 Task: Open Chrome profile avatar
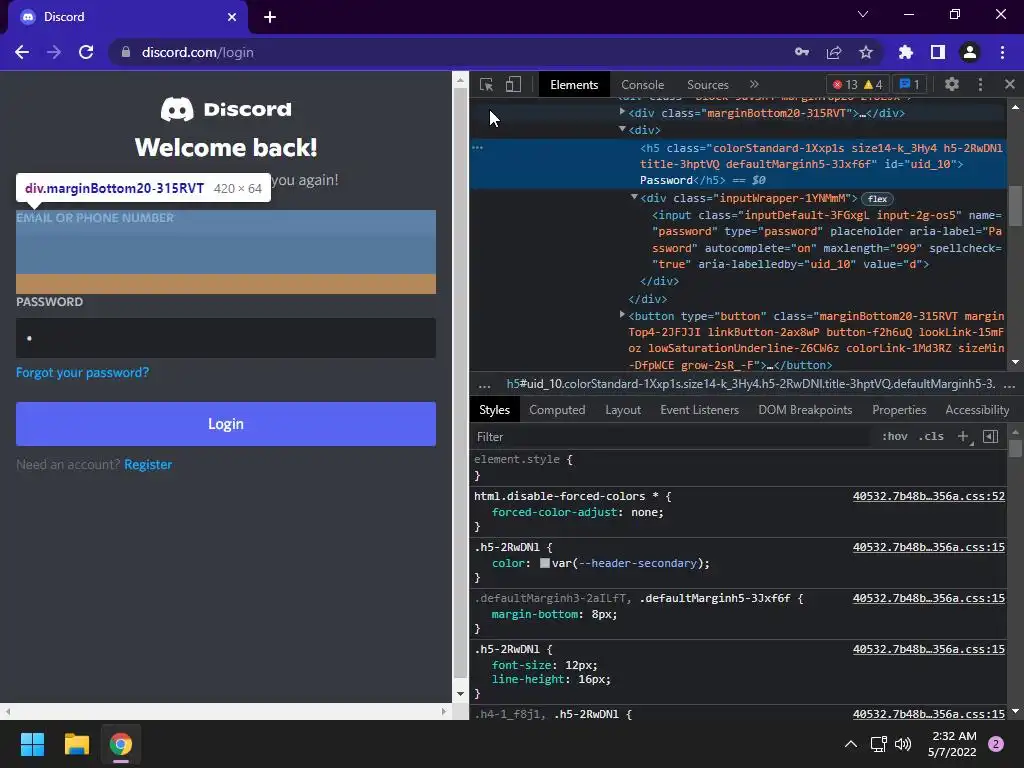coord(970,52)
